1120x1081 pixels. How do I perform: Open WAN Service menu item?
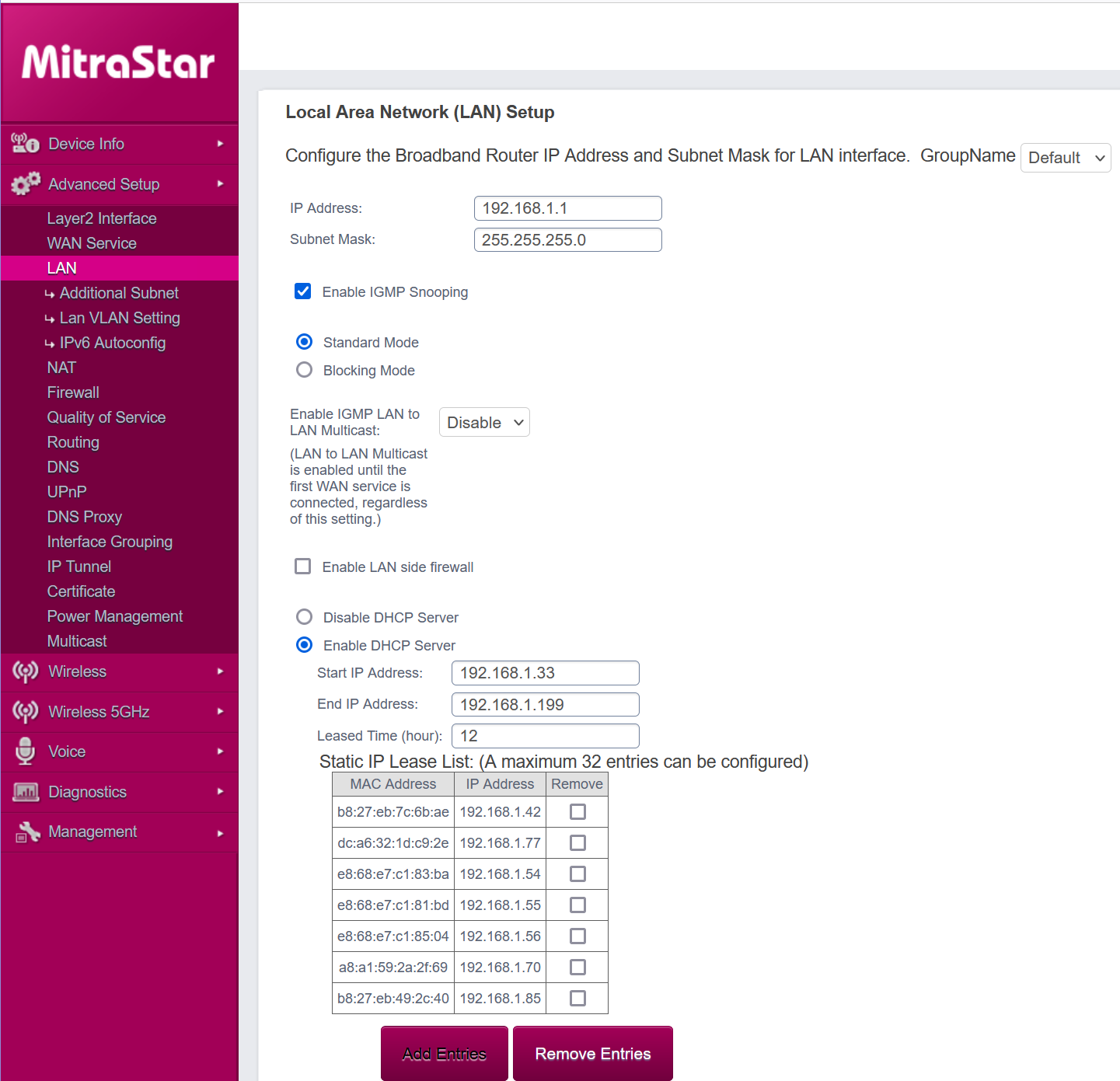(92, 243)
